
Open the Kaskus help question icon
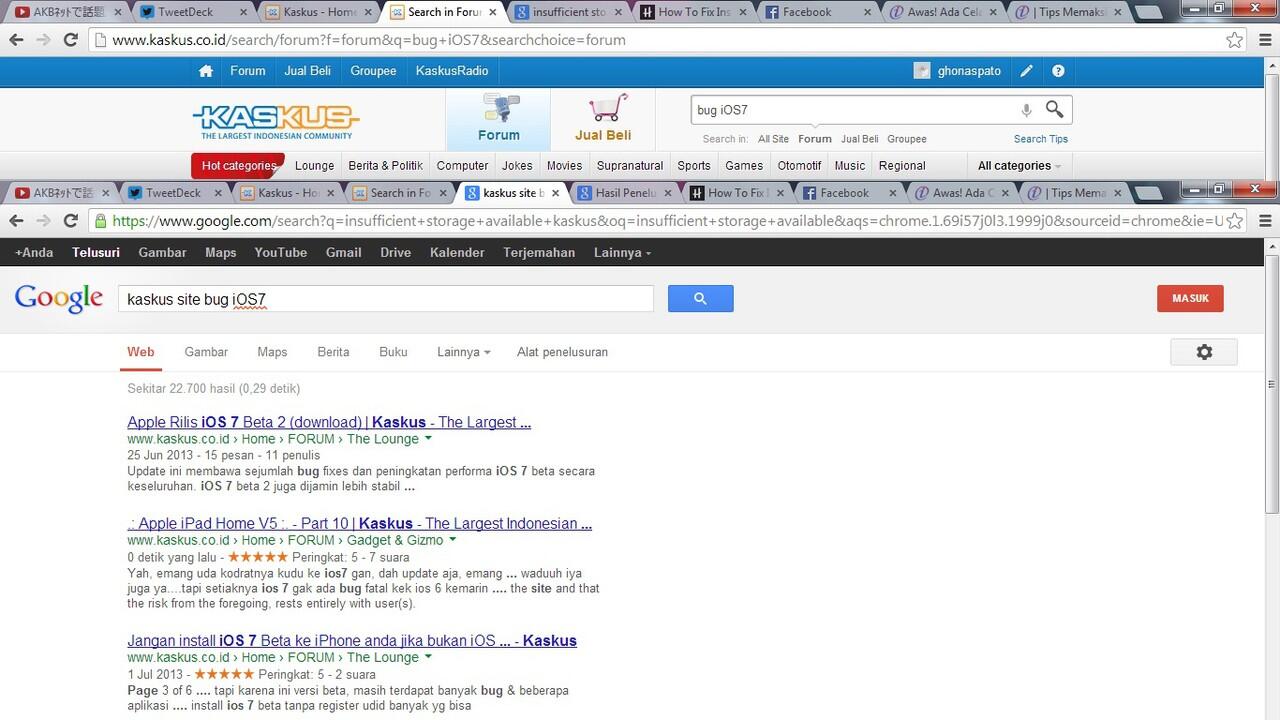(1058, 71)
